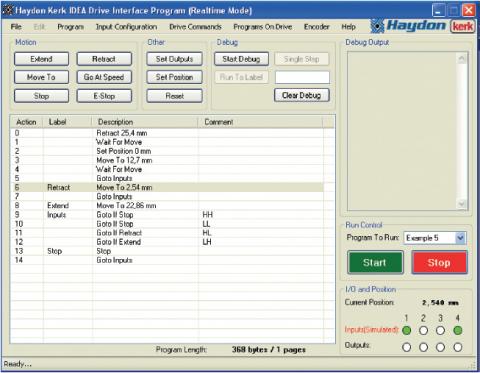Open the Input Configuration menu

(126, 27)
